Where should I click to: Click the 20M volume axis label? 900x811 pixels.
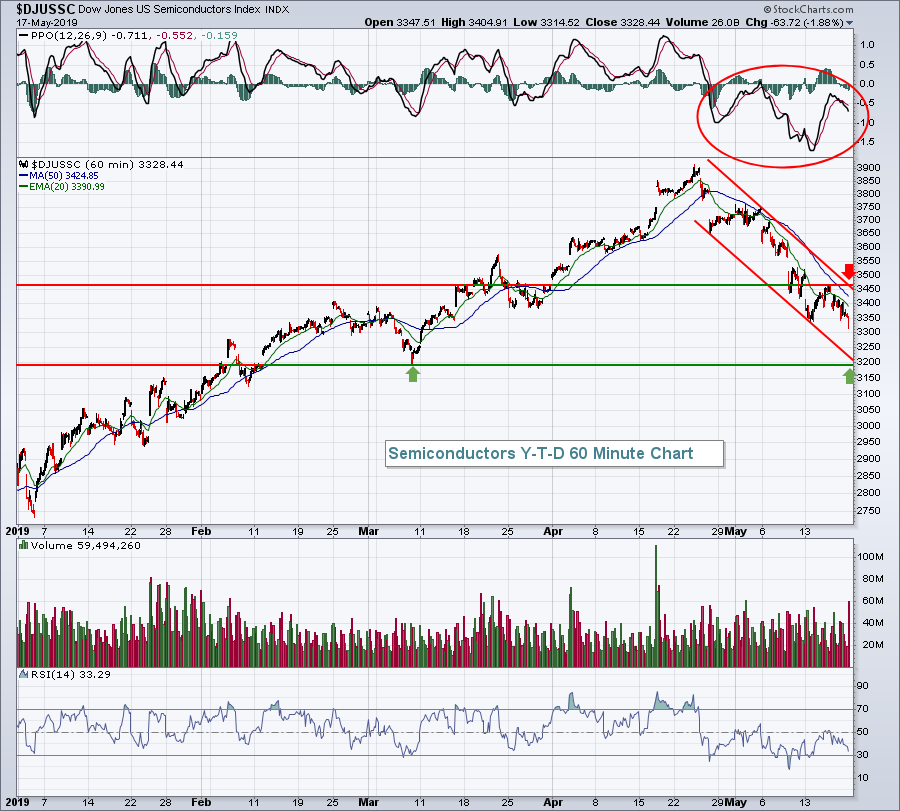point(872,645)
